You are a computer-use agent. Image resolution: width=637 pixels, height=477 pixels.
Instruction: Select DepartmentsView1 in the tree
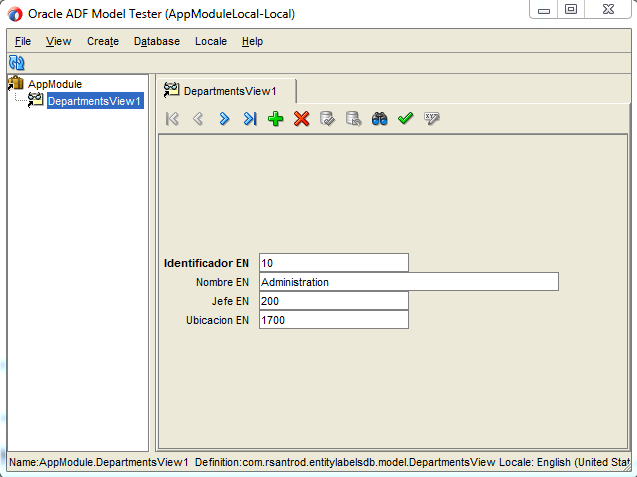(95, 101)
